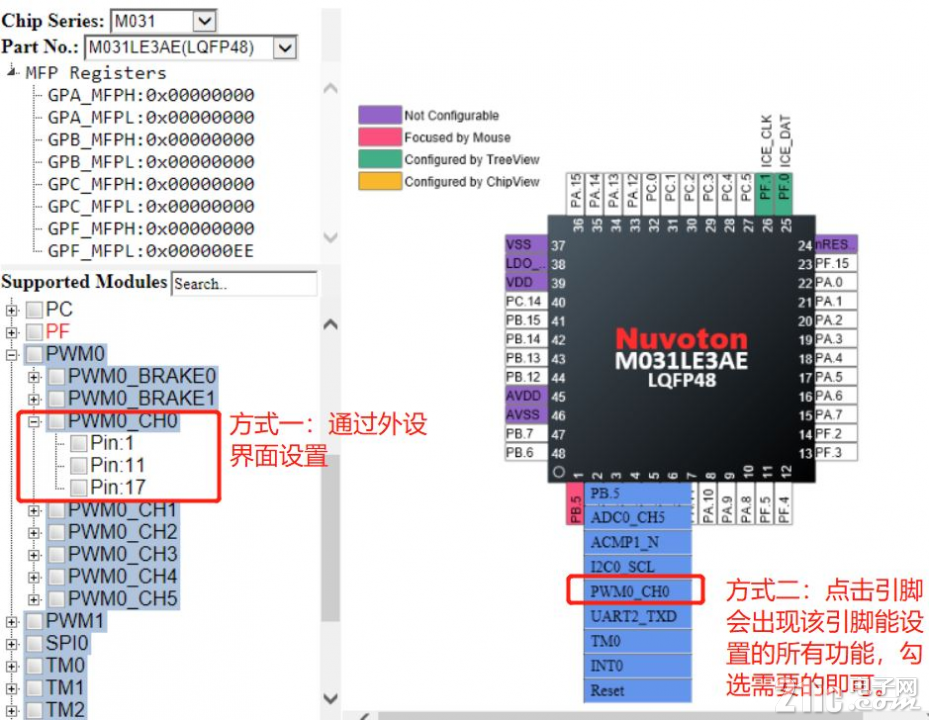Select ACMP1_N function in pin menu
The width and height of the screenshot is (929, 720).
(638, 543)
